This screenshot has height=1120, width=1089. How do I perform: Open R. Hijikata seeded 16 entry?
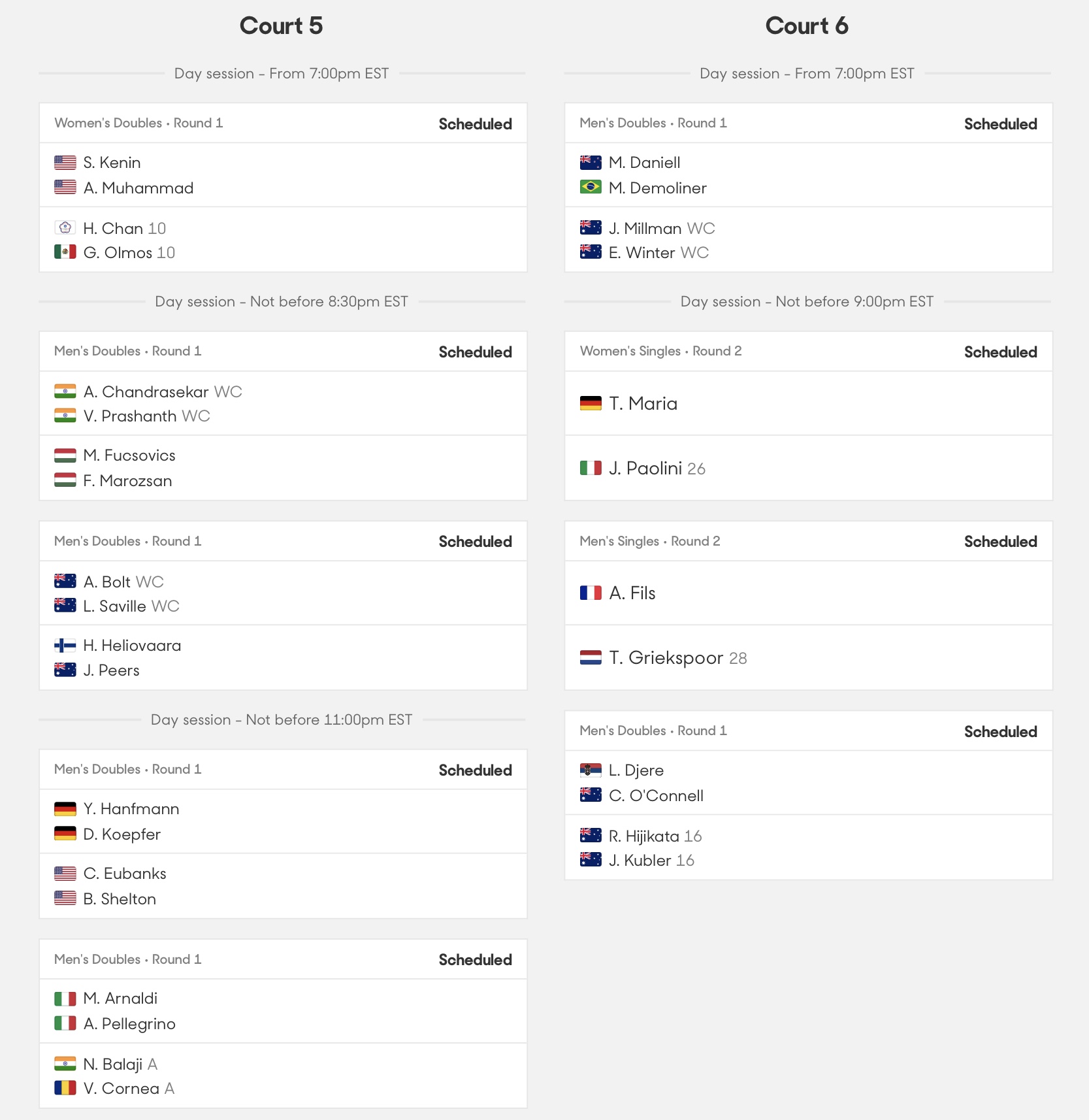(655, 836)
